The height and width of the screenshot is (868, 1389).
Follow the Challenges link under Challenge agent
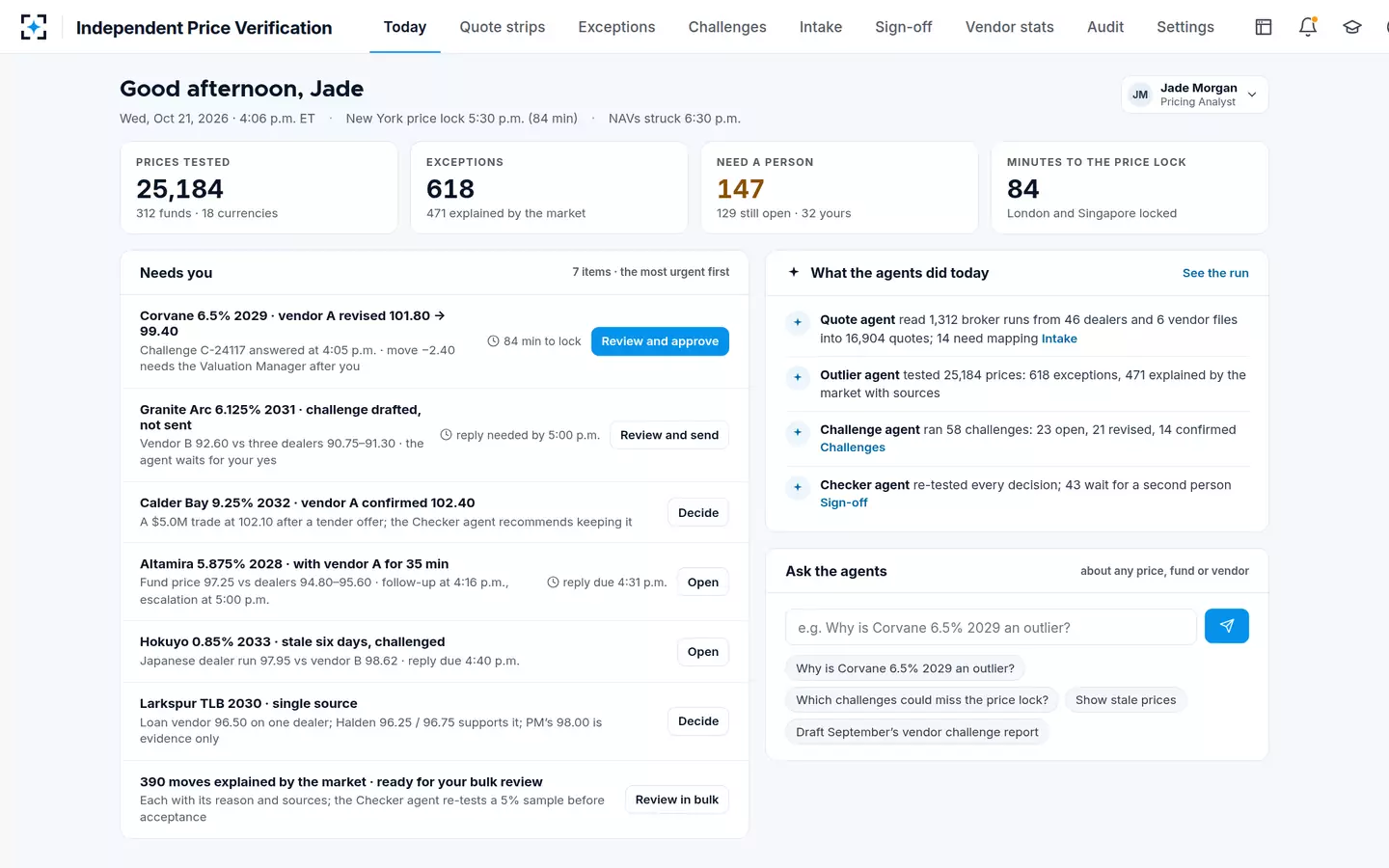coord(853,448)
